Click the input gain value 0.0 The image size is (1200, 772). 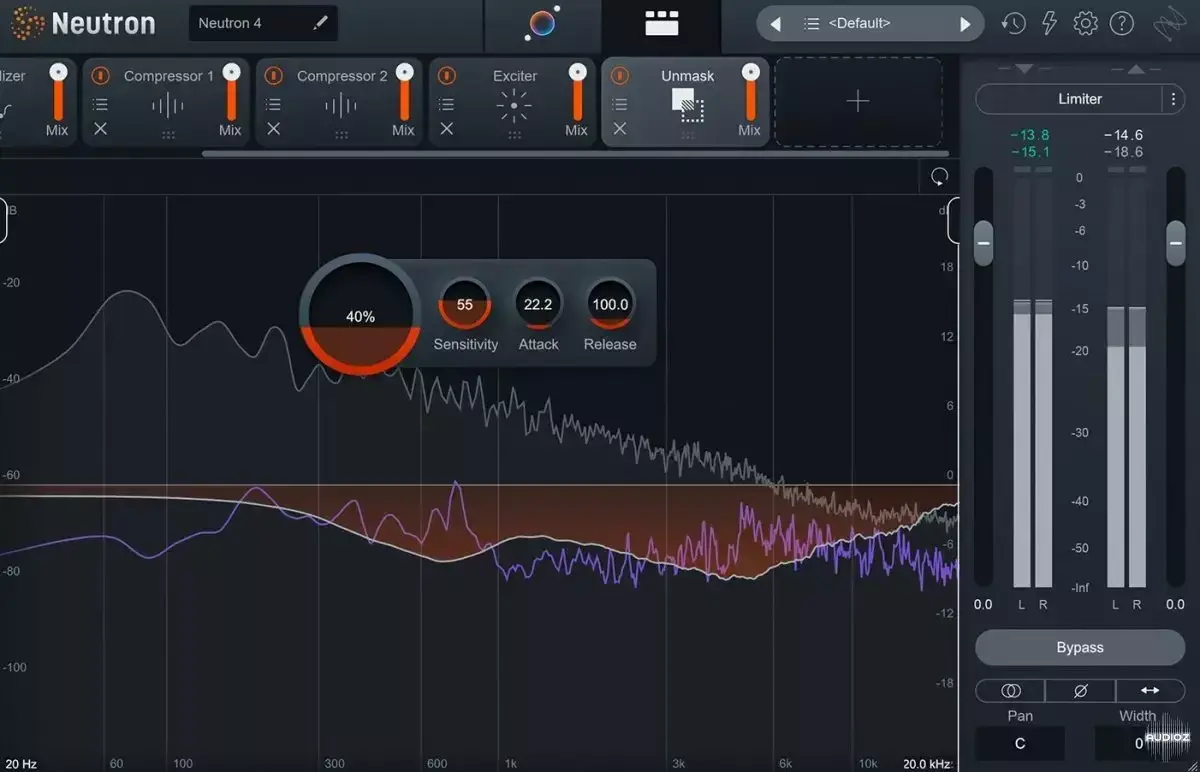click(x=983, y=604)
